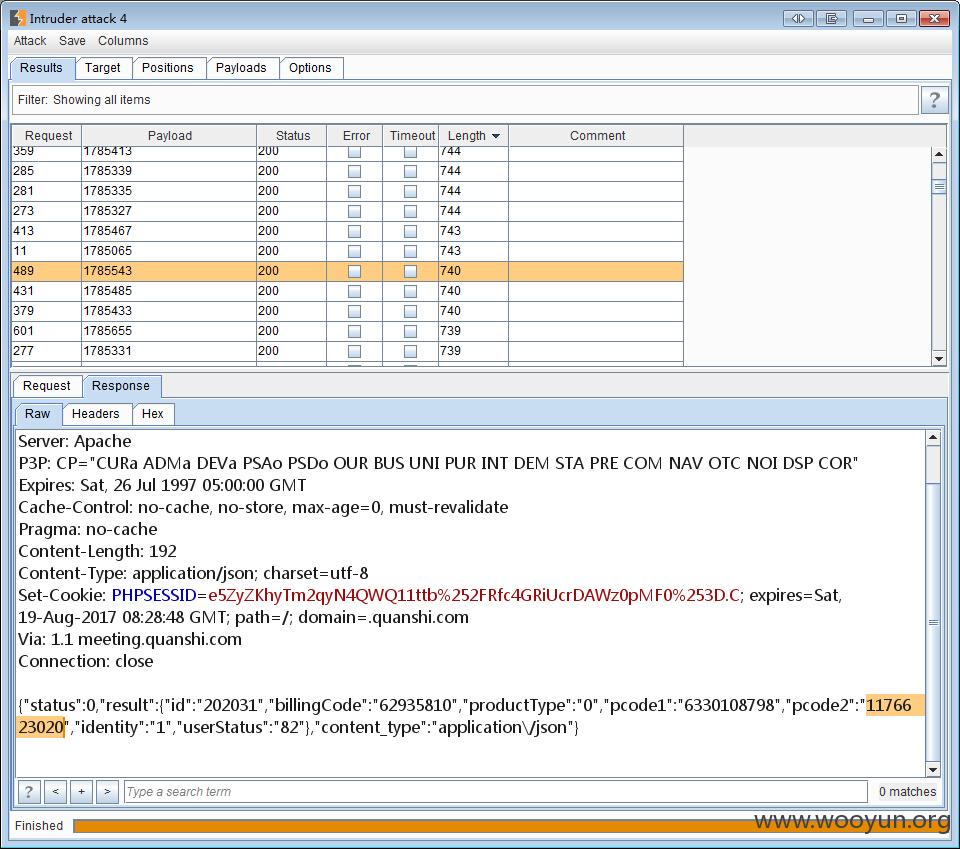The width and height of the screenshot is (960, 849).
Task: Open the Attack menu
Action: tap(30, 41)
